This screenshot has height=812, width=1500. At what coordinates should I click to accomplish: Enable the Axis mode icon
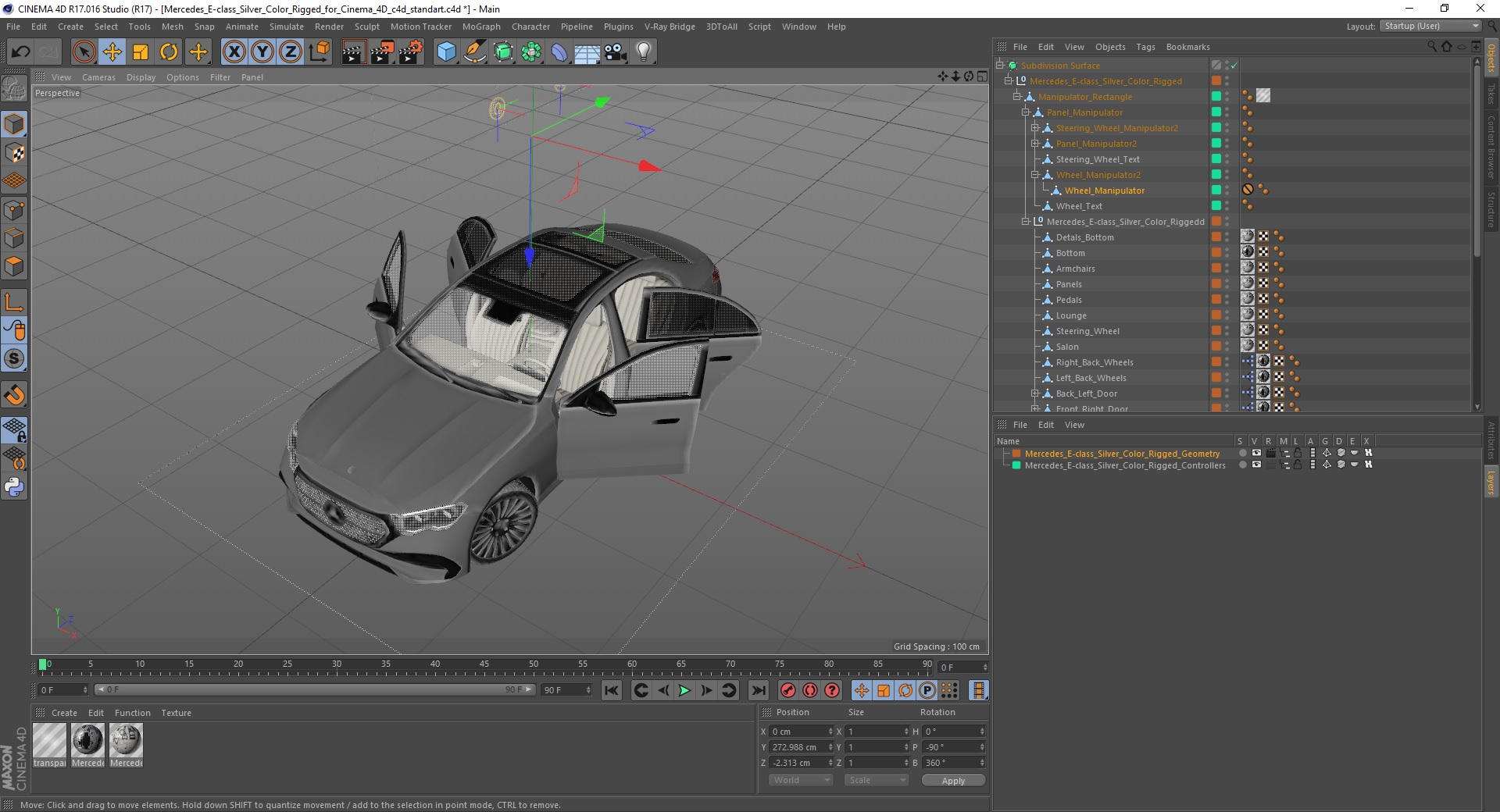14,302
